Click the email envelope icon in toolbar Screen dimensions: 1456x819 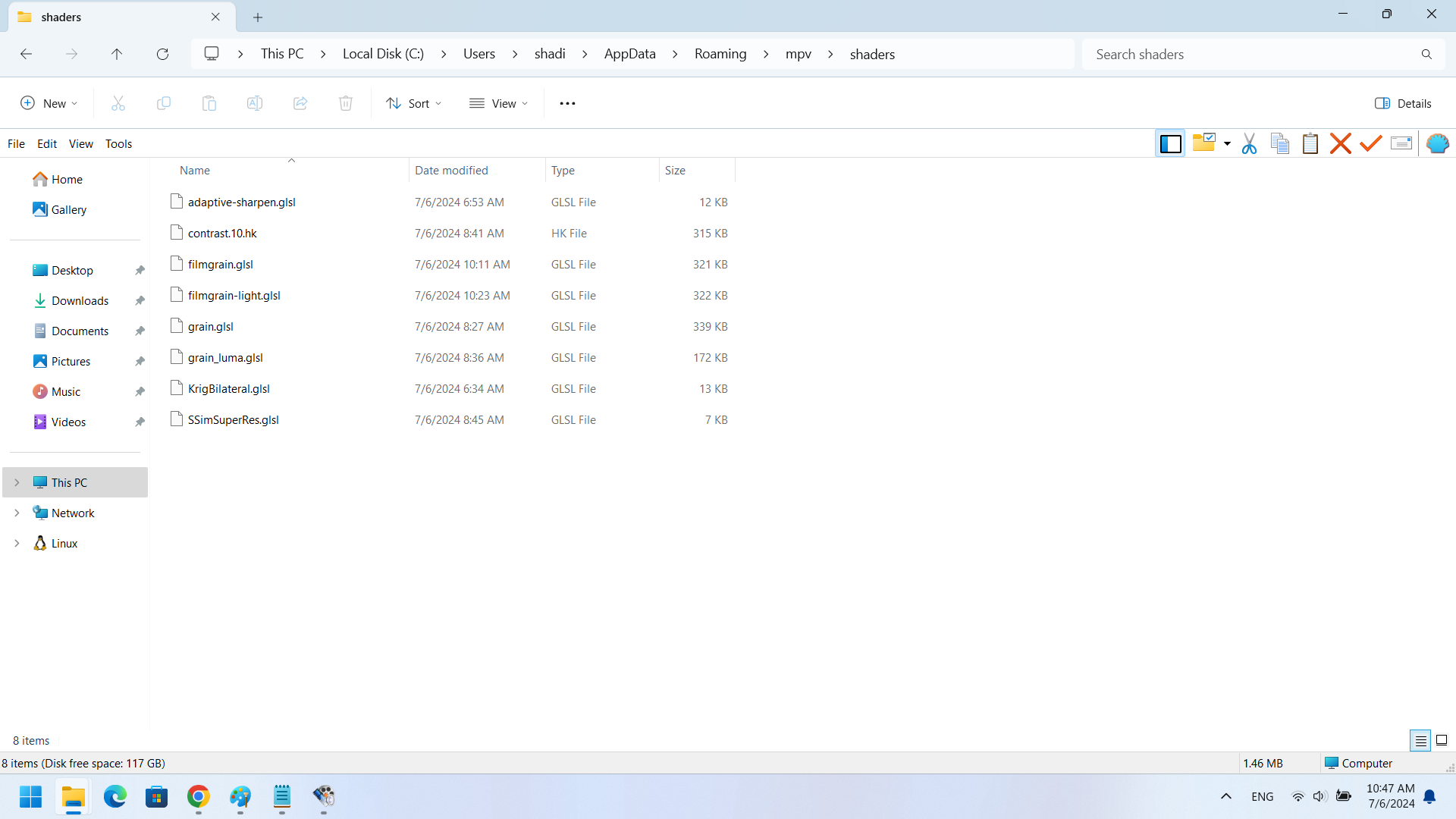tap(1401, 143)
